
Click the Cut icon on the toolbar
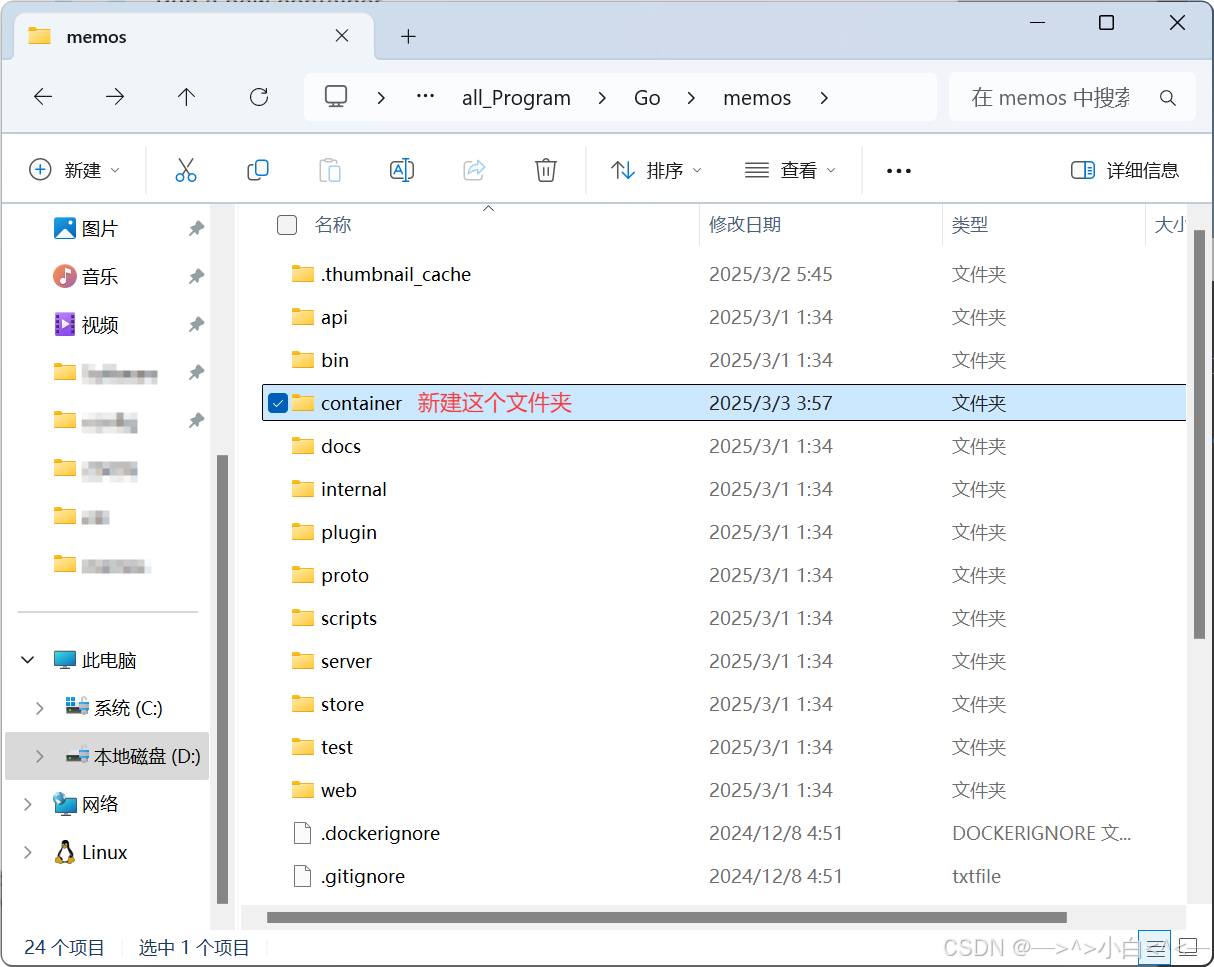(186, 170)
